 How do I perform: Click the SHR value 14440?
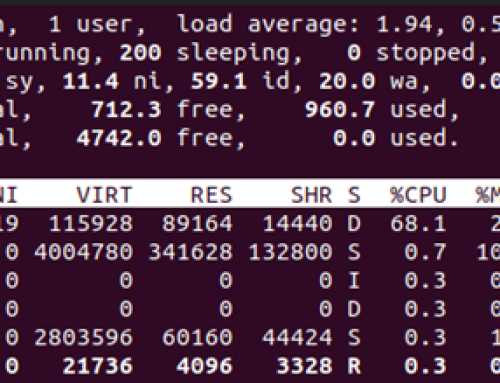[297, 223]
